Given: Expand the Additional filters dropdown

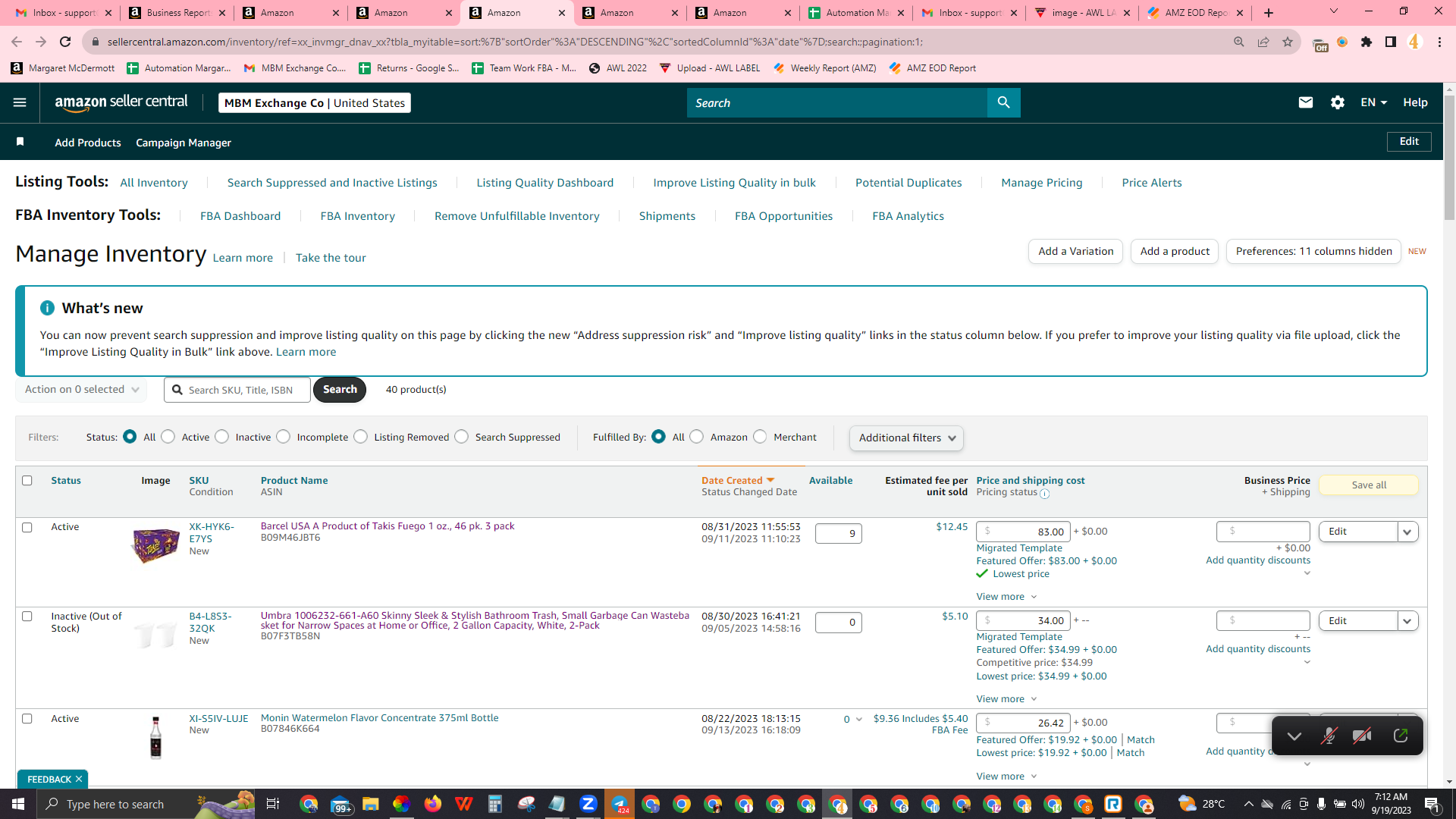Looking at the screenshot, I should point(906,438).
